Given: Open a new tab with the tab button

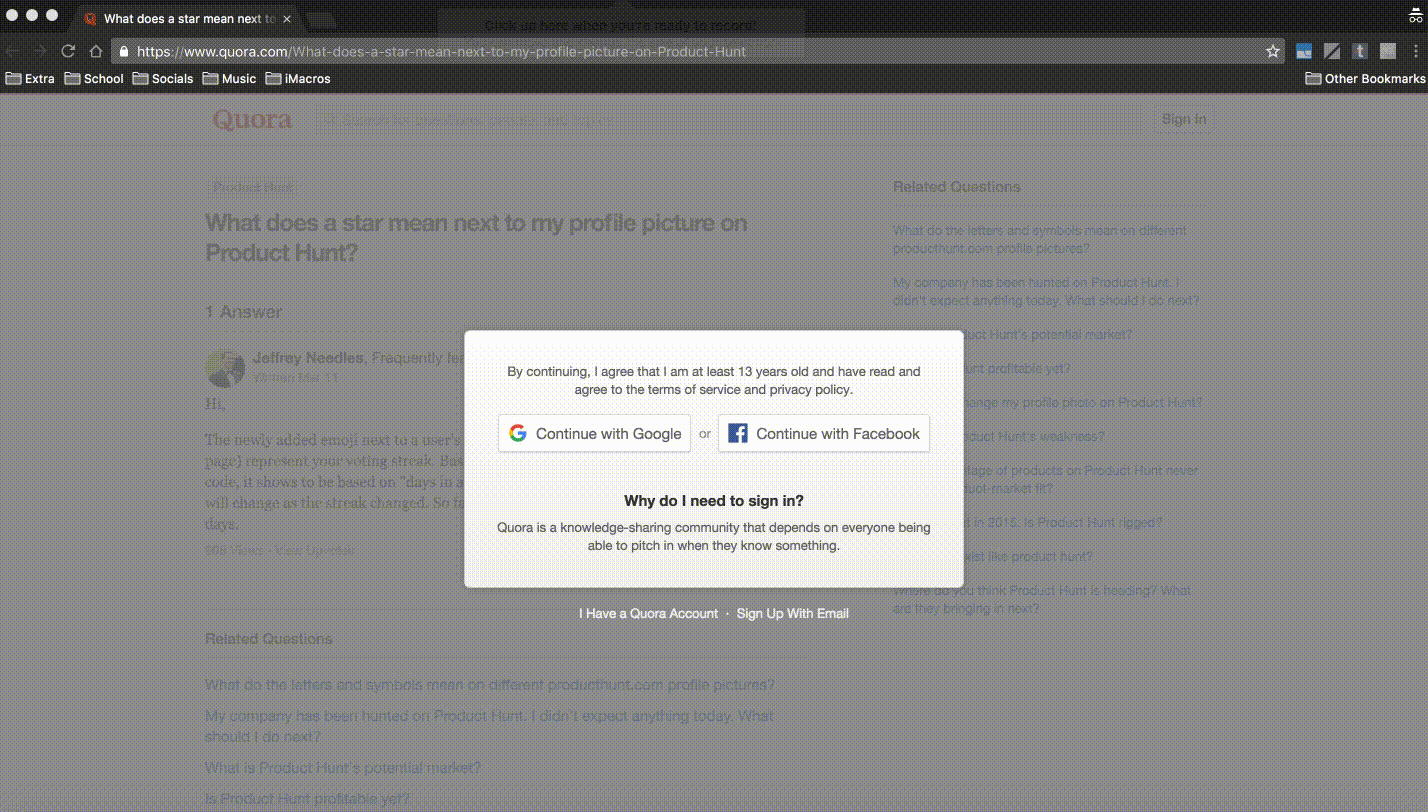Looking at the screenshot, I should pos(320,19).
